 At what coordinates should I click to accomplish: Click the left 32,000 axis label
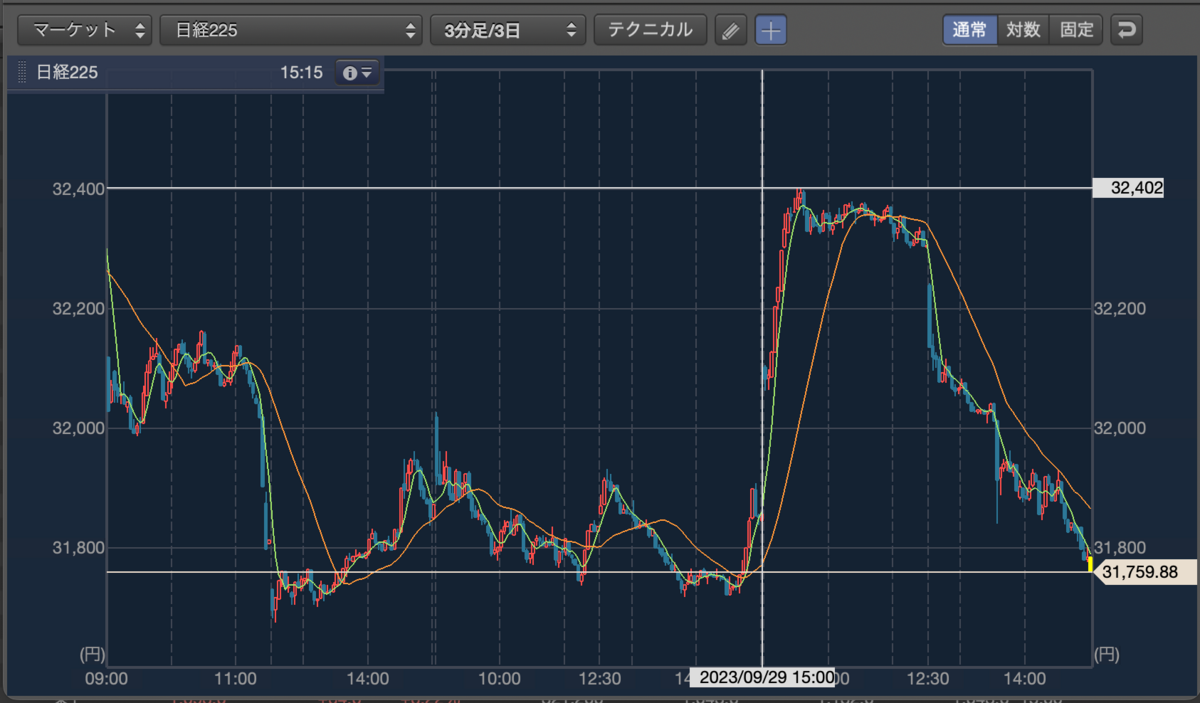(x=78, y=428)
